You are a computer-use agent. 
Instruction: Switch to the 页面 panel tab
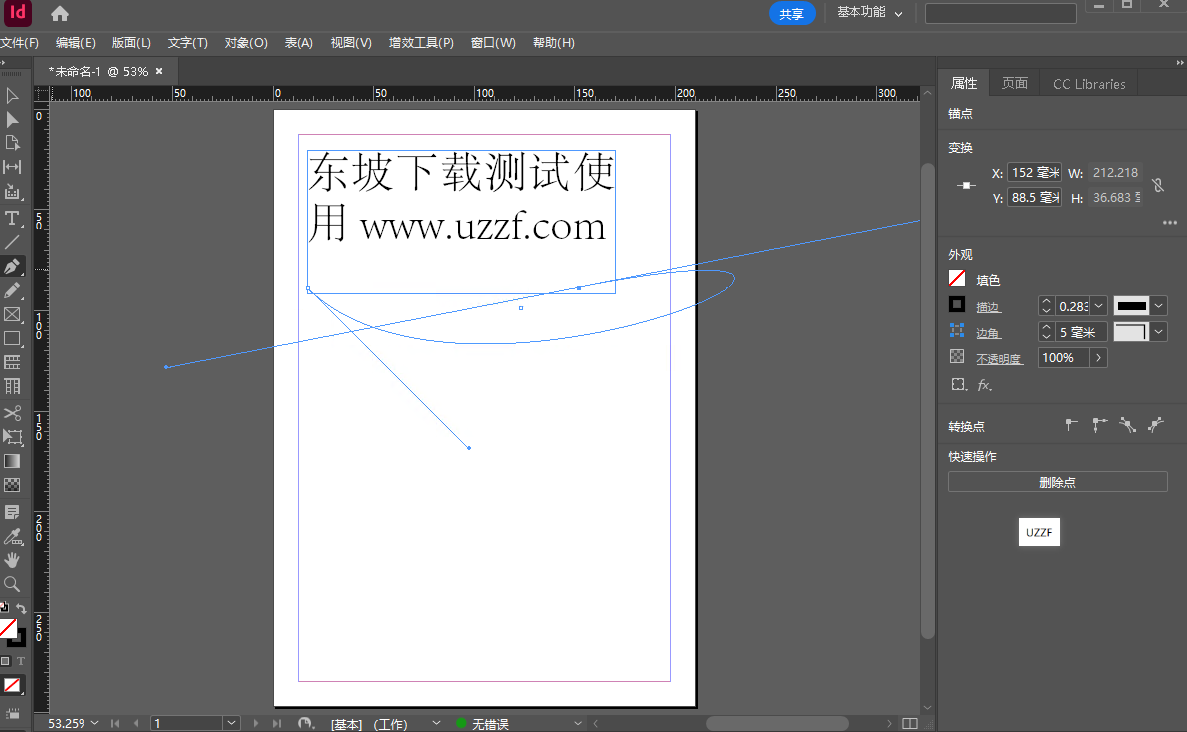click(x=1014, y=83)
